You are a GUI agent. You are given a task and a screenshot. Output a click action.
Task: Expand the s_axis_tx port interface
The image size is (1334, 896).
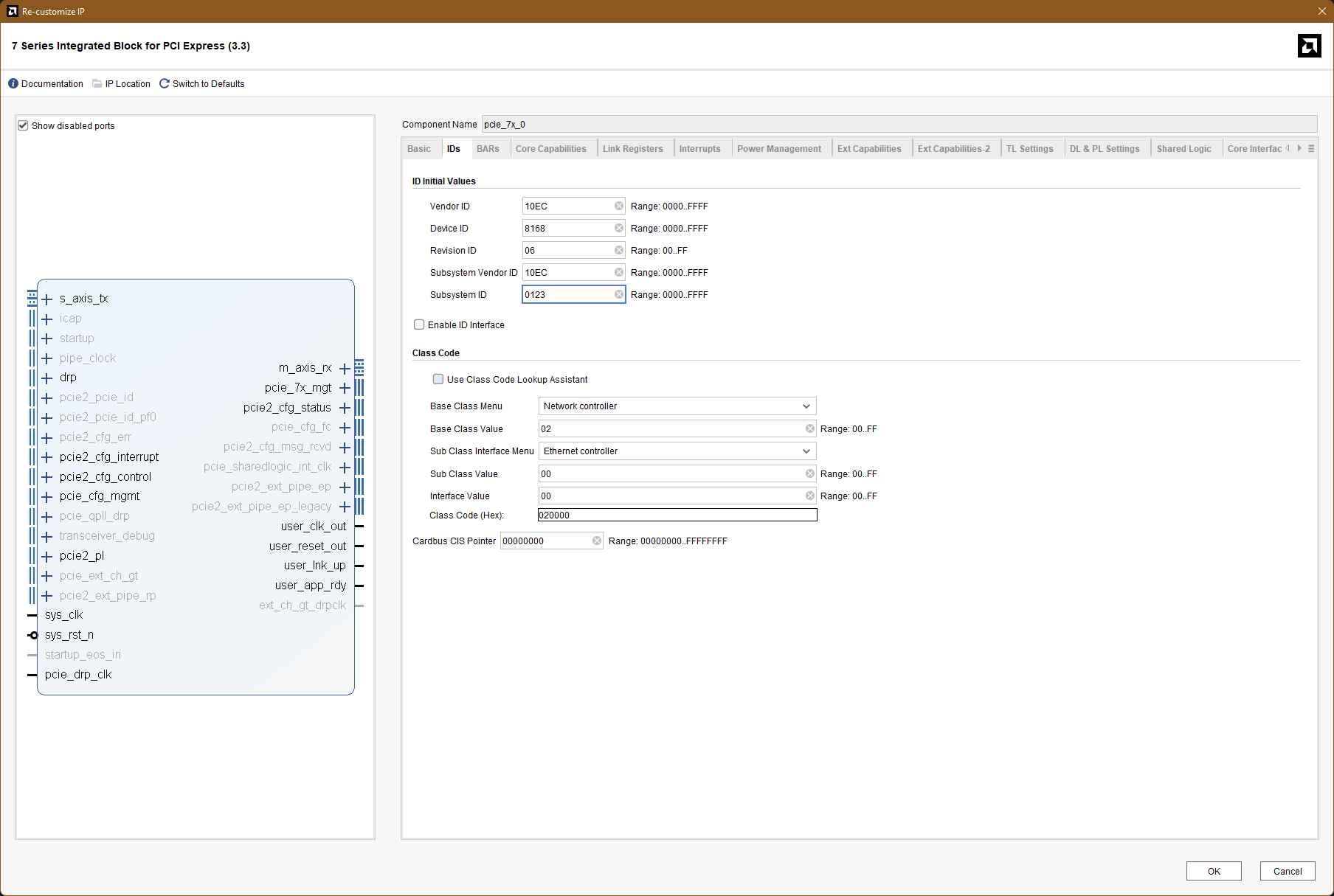click(47, 299)
